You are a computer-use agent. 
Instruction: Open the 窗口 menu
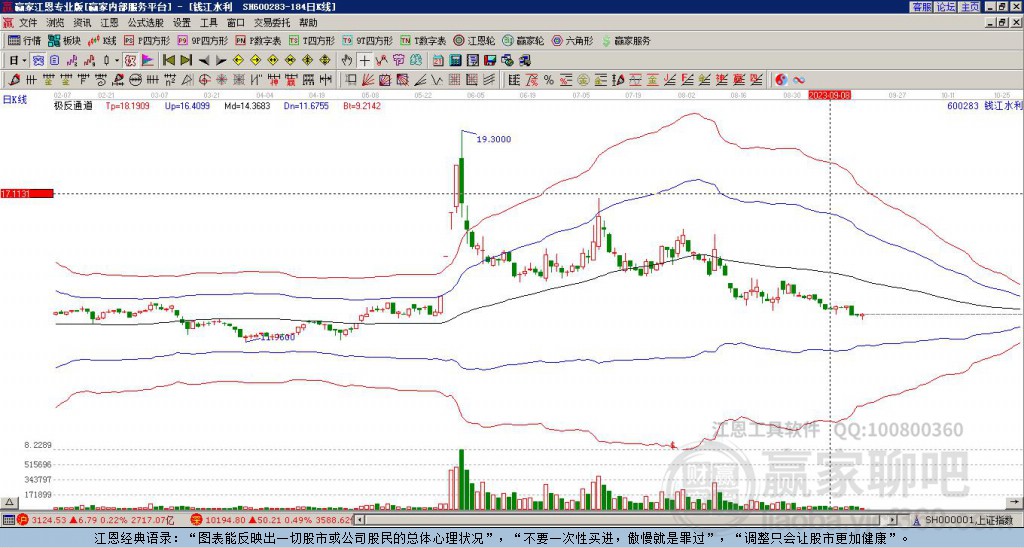236,23
